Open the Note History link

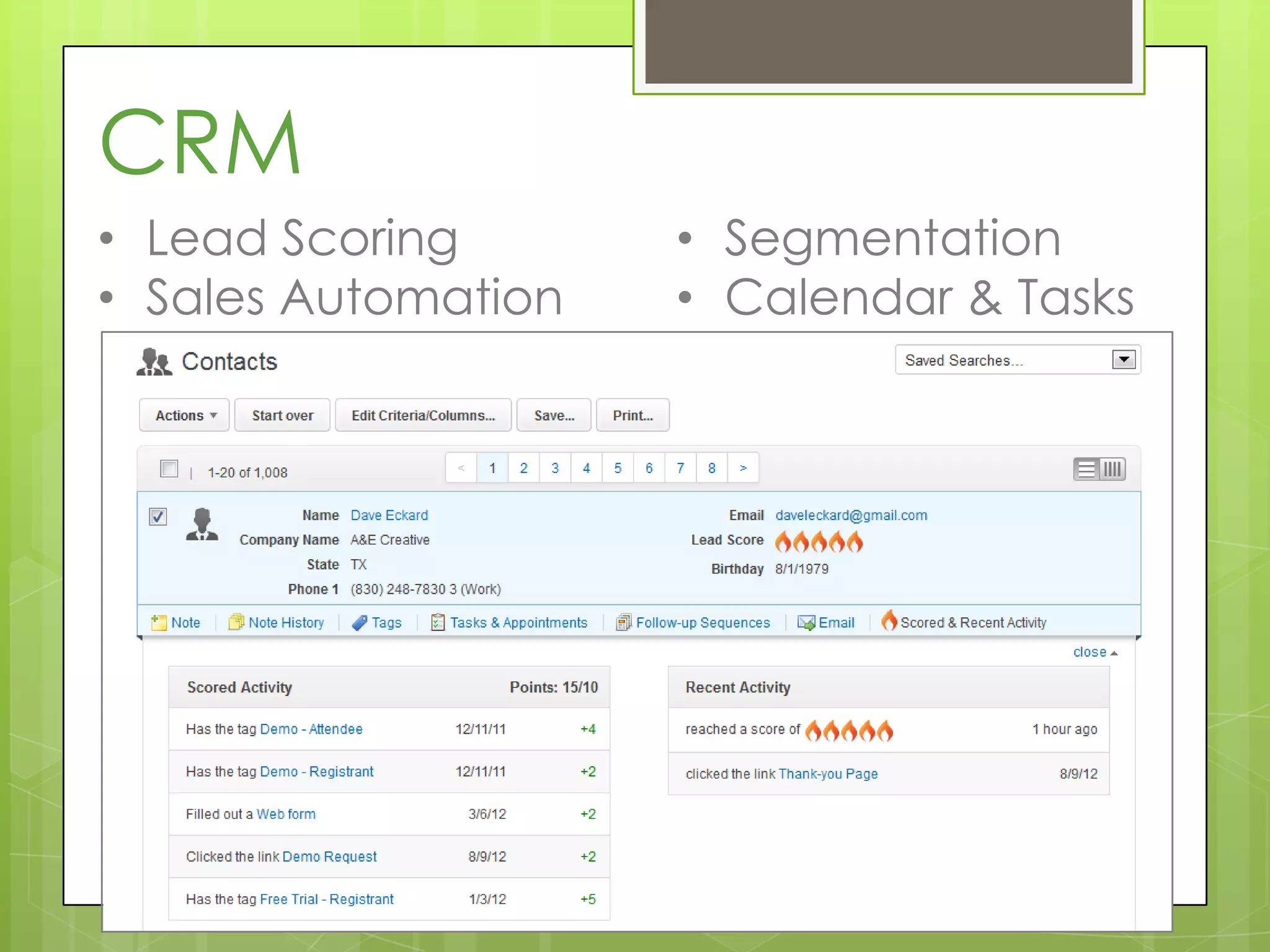(x=286, y=622)
